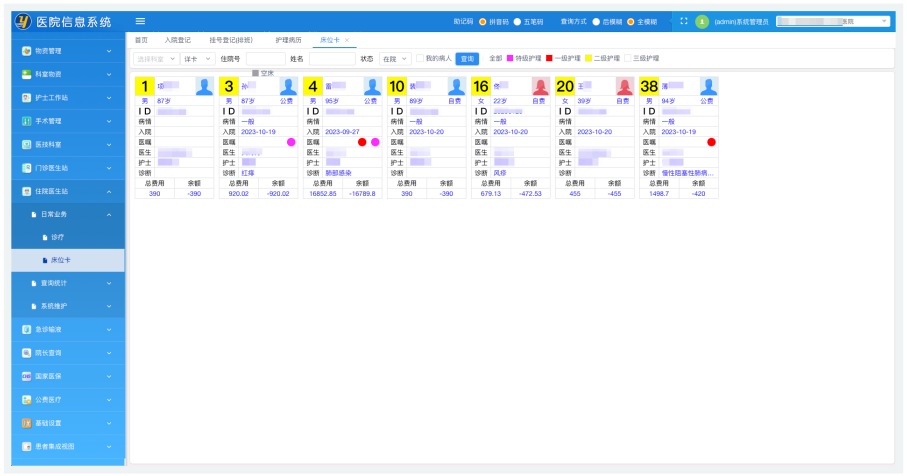This screenshot has height=476, width=907.
Task: Click the red 一级护理 color swatch
Action: (549, 58)
